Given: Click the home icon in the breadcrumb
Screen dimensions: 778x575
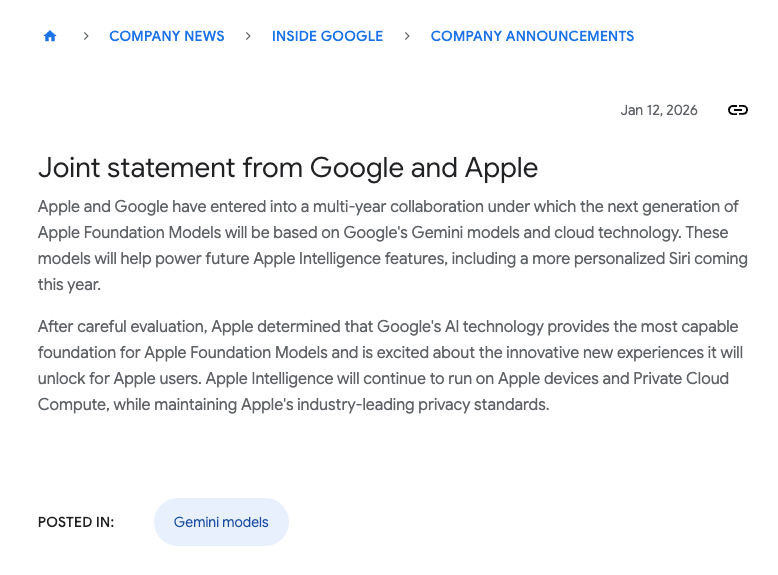Looking at the screenshot, I should pyautogui.click(x=50, y=36).
